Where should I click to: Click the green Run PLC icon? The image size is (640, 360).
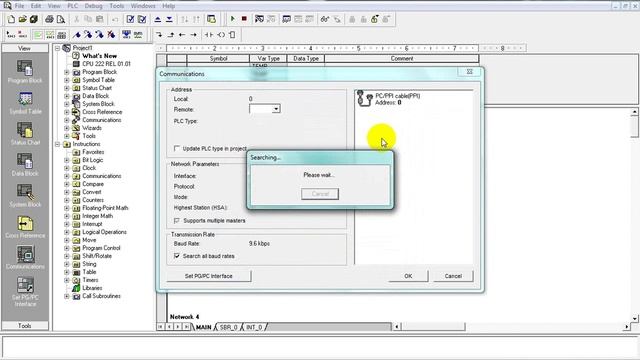click(233, 19)
